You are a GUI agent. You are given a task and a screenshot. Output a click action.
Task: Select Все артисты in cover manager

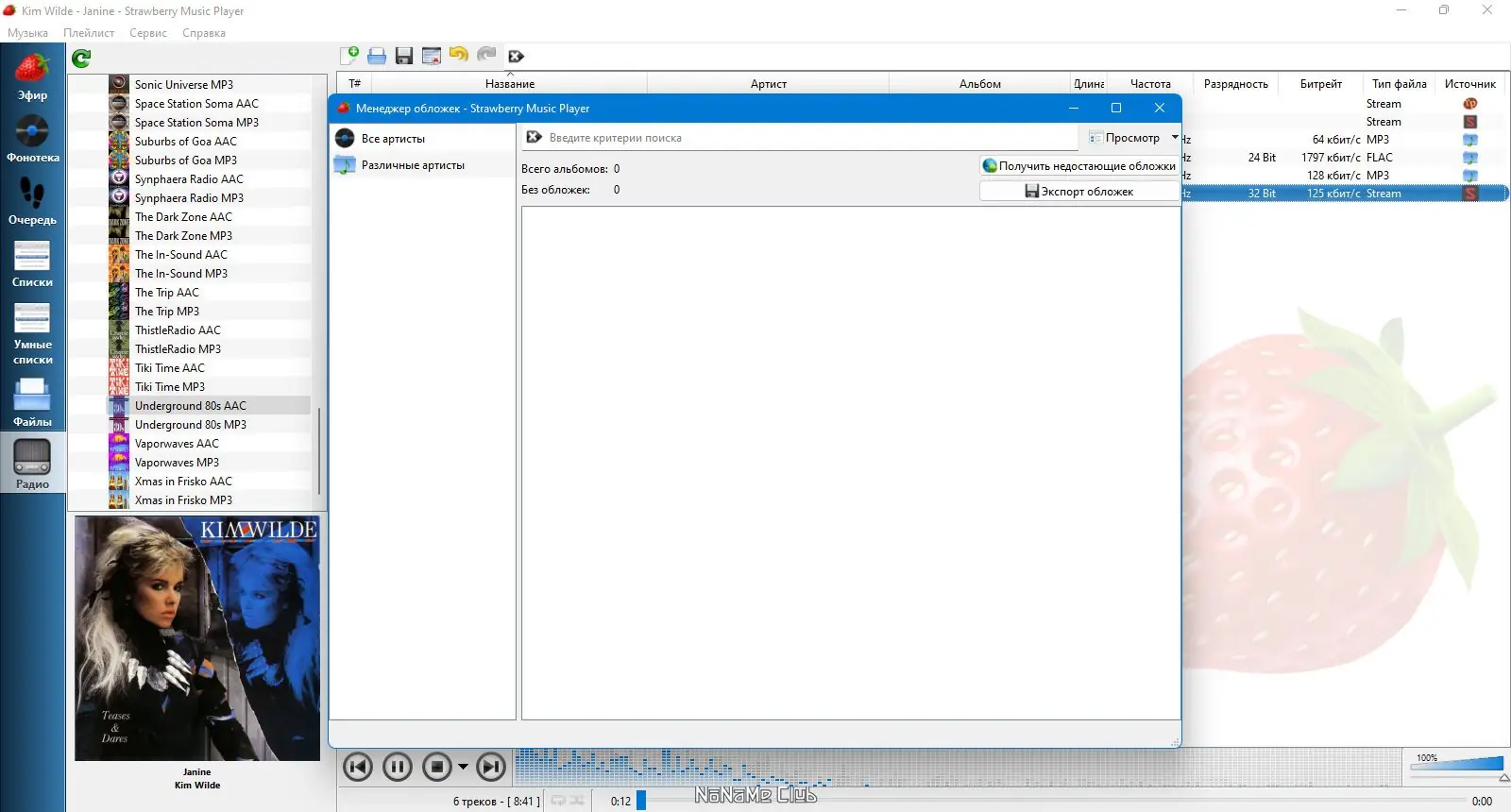(x=422, y=139)
